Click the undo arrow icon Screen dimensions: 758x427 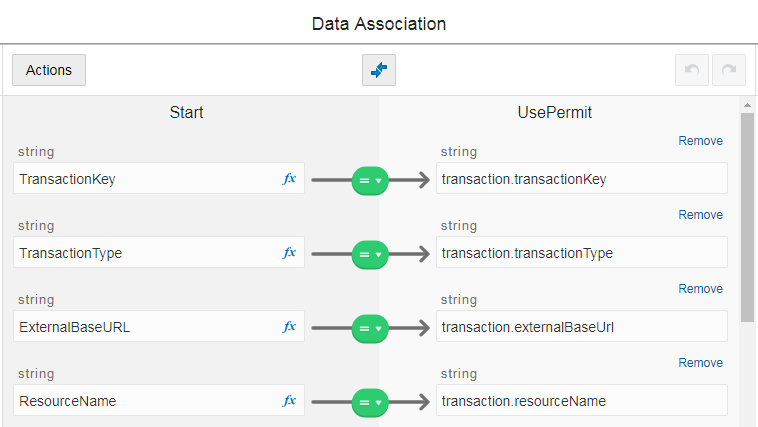tap(692, 70)
